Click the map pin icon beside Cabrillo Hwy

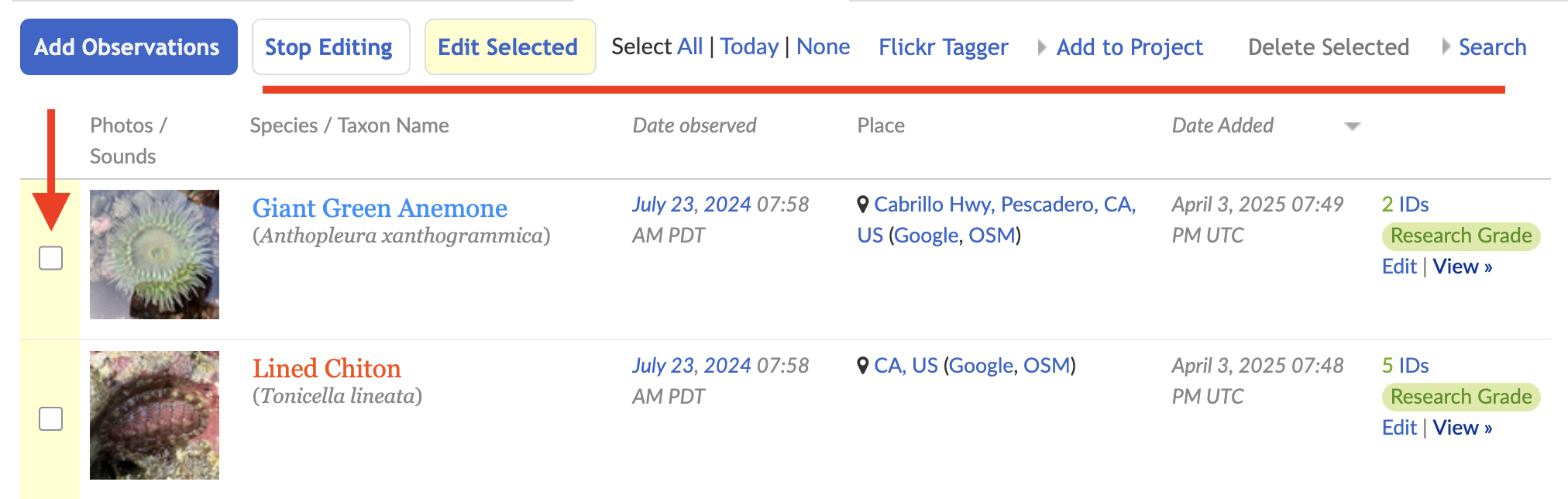(x=863, y=205)
